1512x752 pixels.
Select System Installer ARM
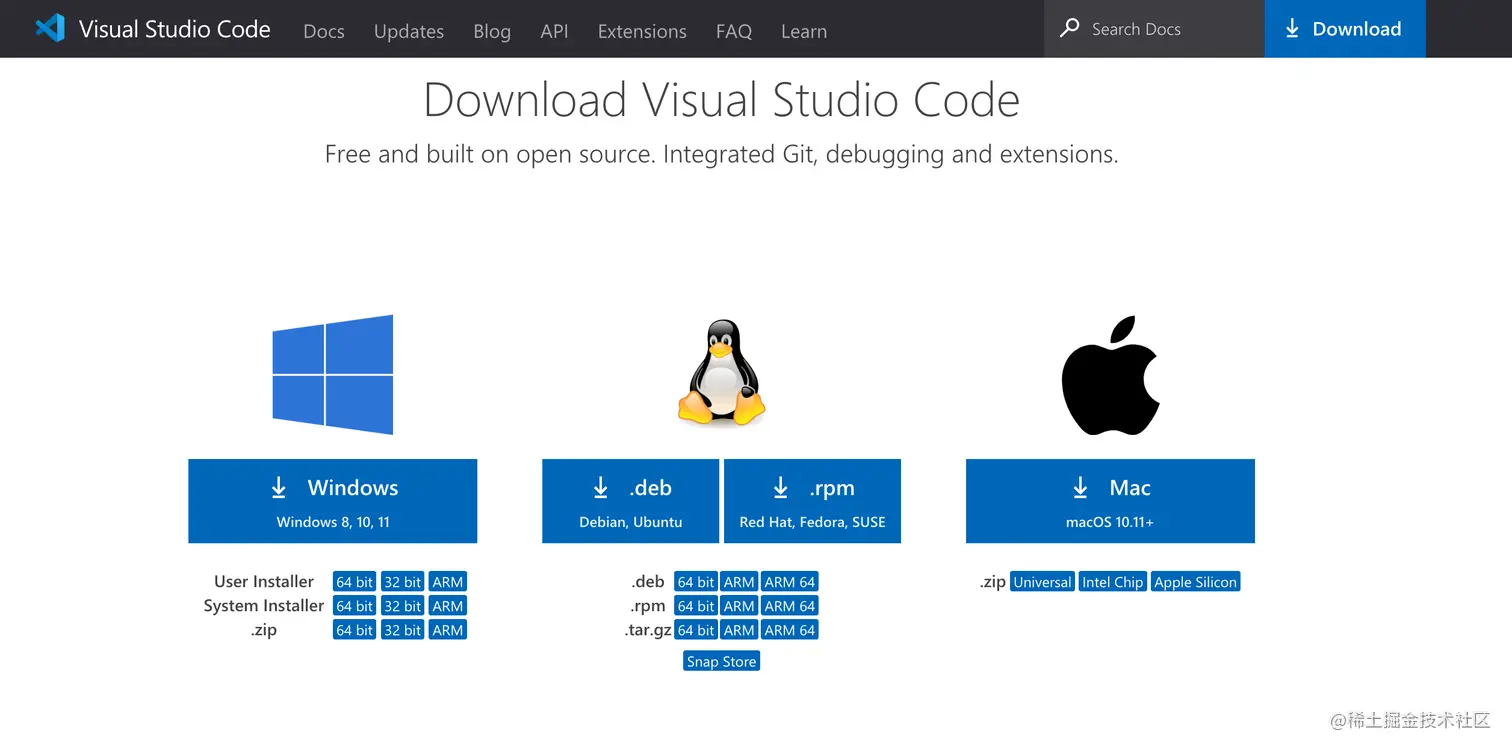[x=448, y=606]
